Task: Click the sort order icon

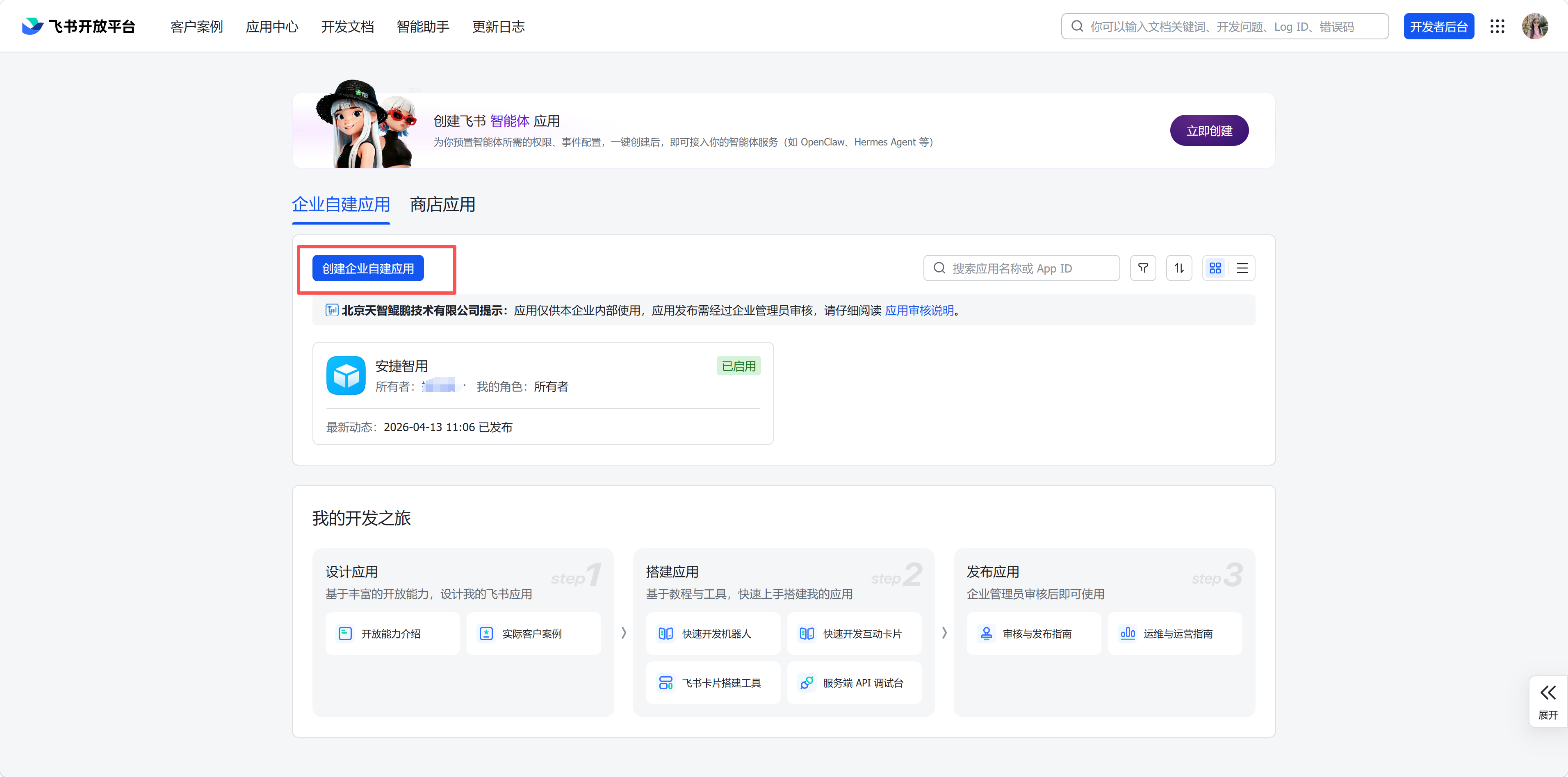Action: point(1178,268)
